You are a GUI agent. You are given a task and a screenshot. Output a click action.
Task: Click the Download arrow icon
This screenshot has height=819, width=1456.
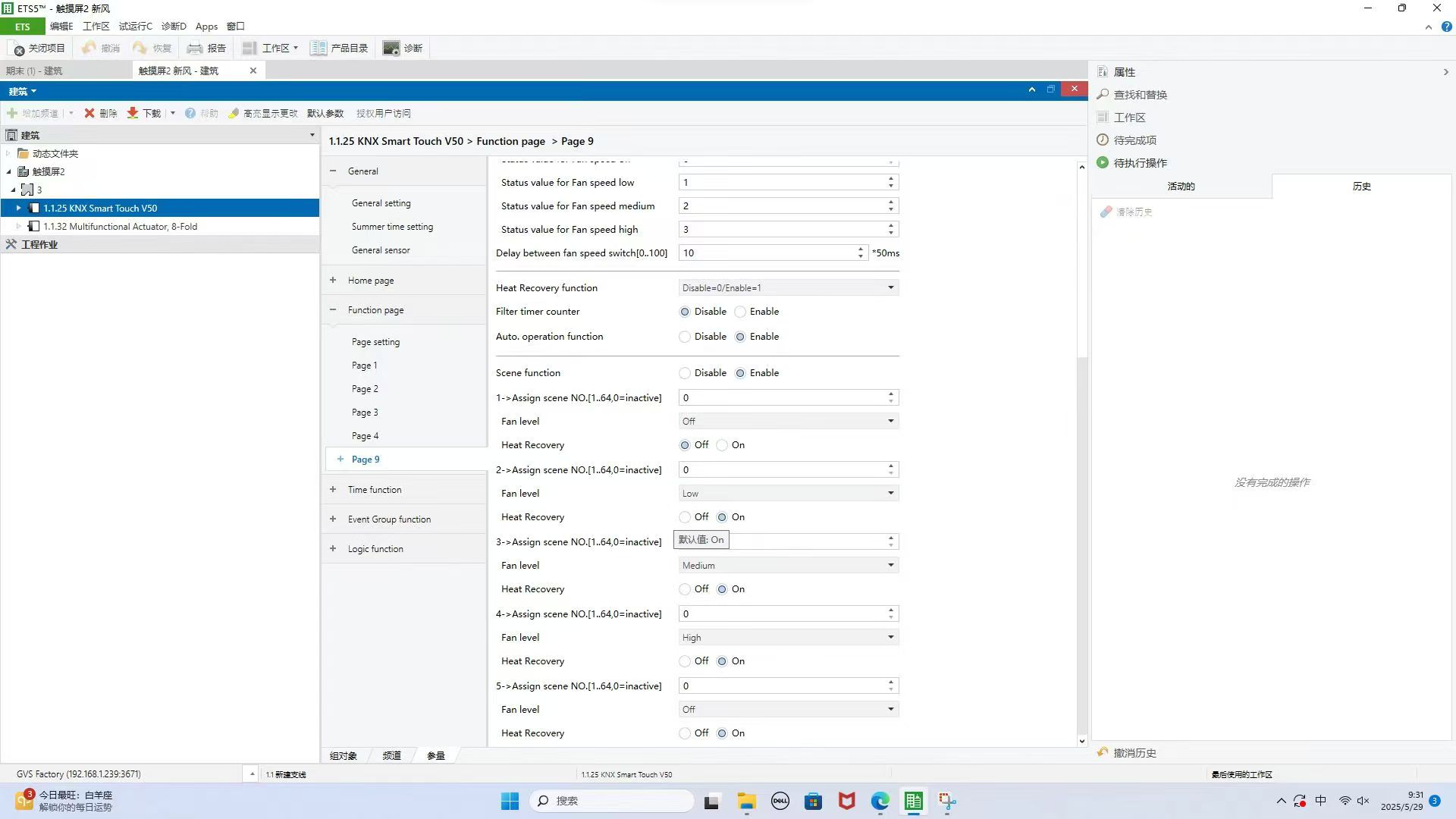(x=133, y=114)
